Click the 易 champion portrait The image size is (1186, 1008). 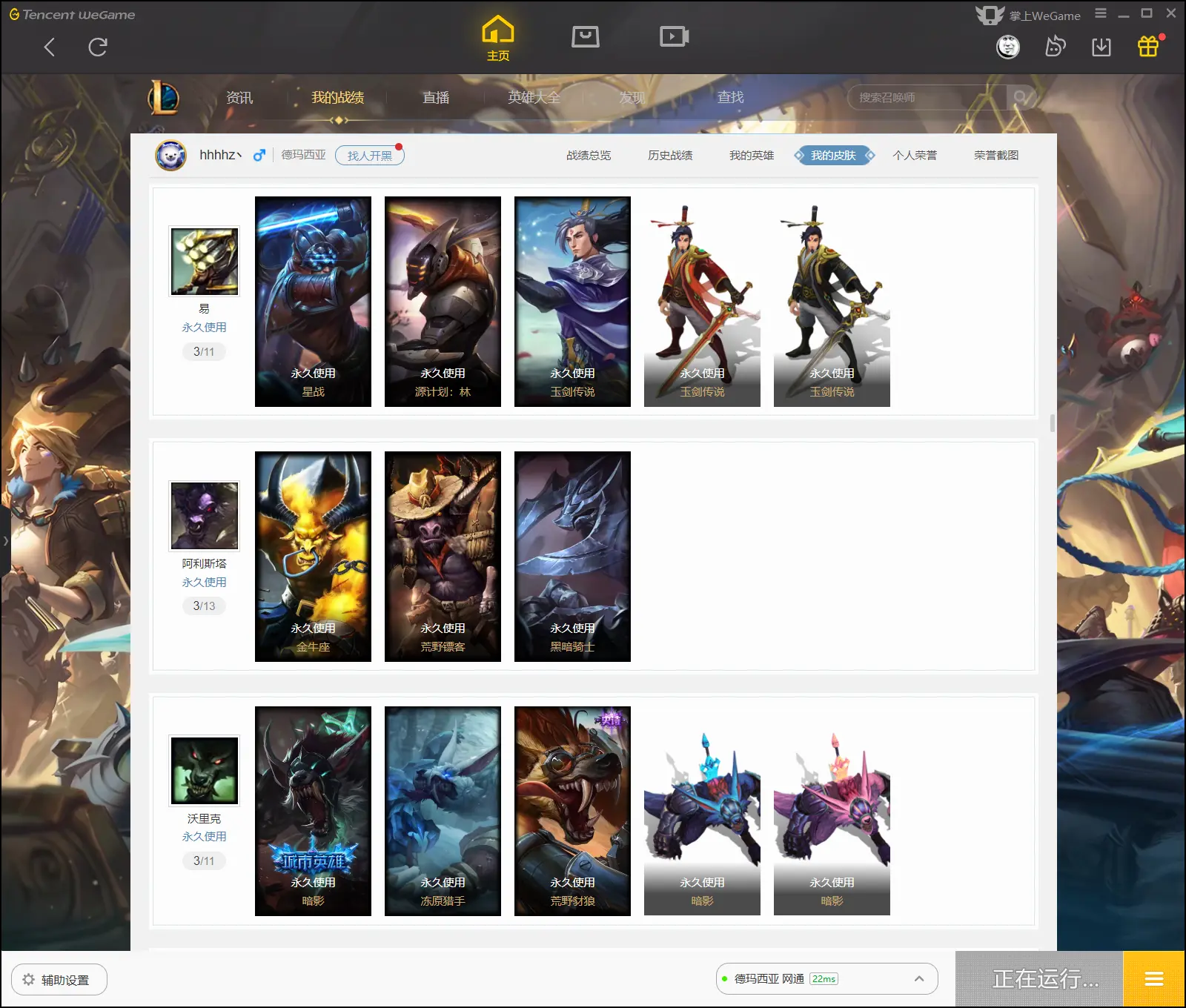[205, 262]
